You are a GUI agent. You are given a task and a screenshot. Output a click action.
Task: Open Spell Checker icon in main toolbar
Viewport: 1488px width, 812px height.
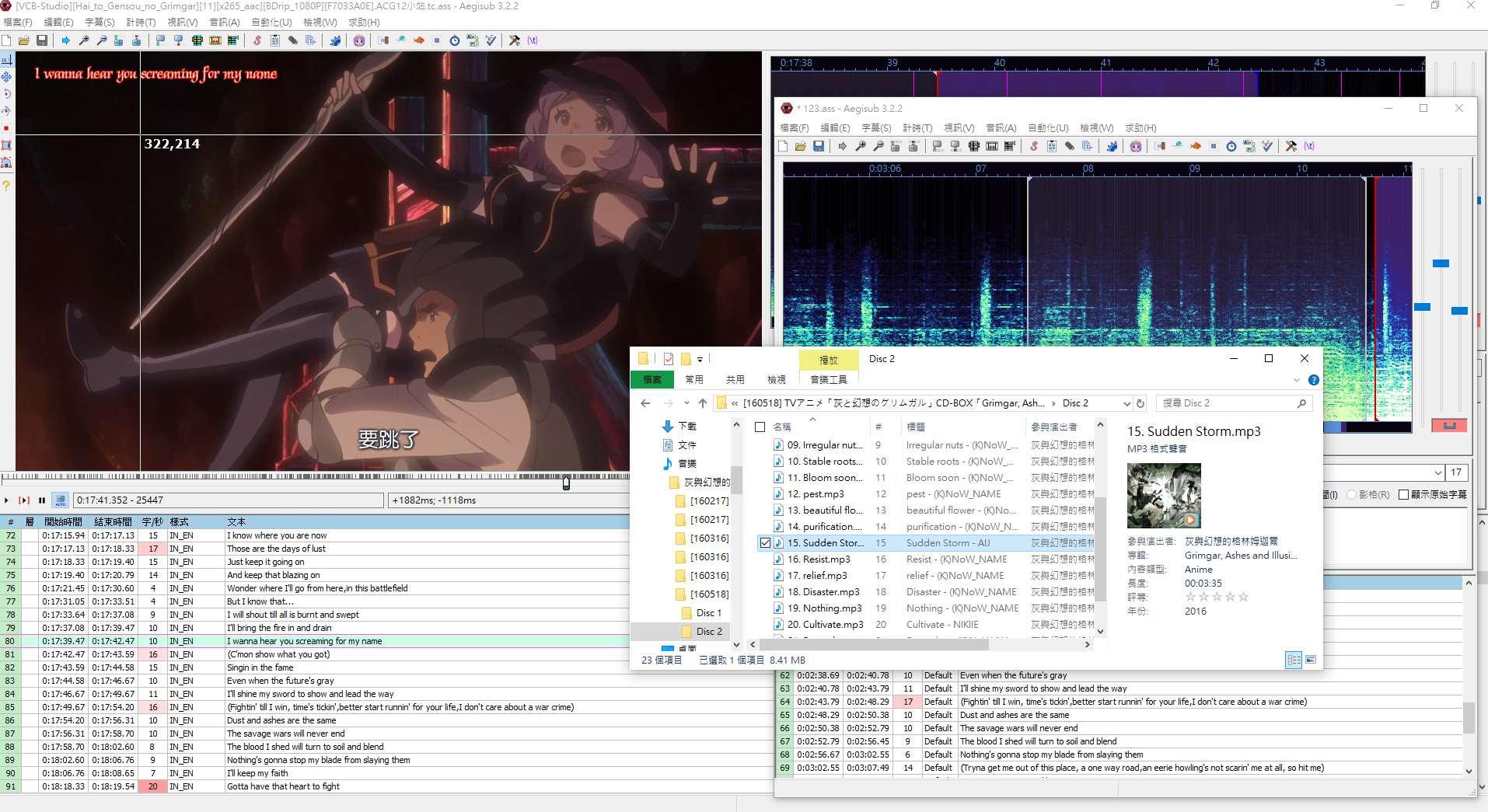pyautogui.click(x=491, y=40)
